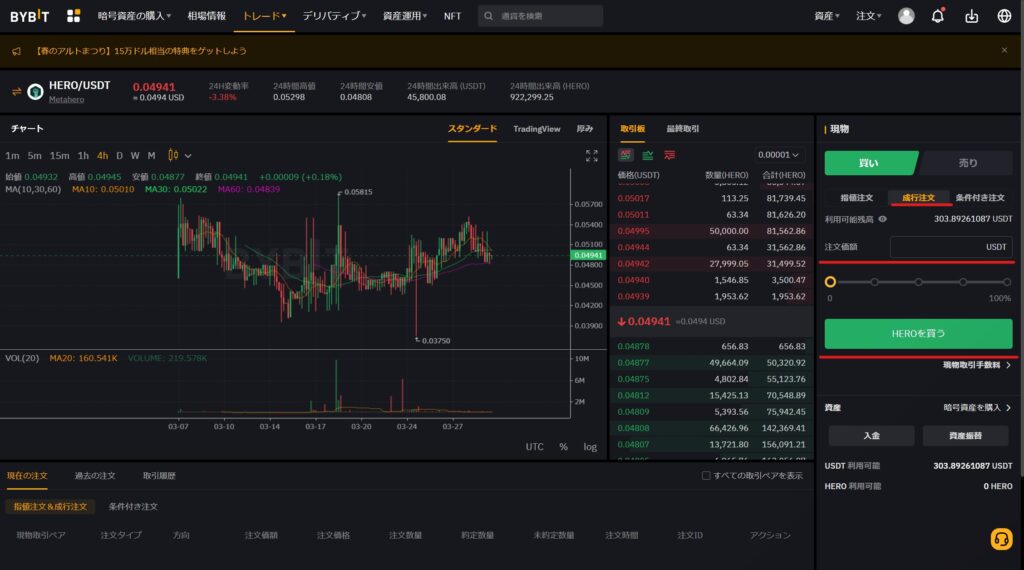Open the 0.00001 price precision dropdown
The height and width of the screenshot is (570, 1024).
(778, 155)
